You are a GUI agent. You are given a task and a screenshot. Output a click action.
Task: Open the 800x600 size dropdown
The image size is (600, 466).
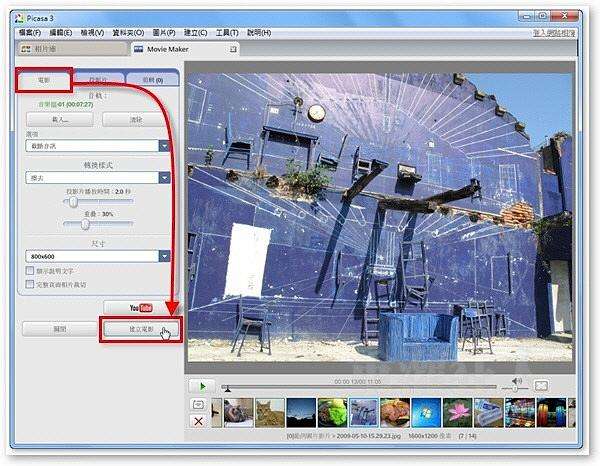[x=165, y=256]
